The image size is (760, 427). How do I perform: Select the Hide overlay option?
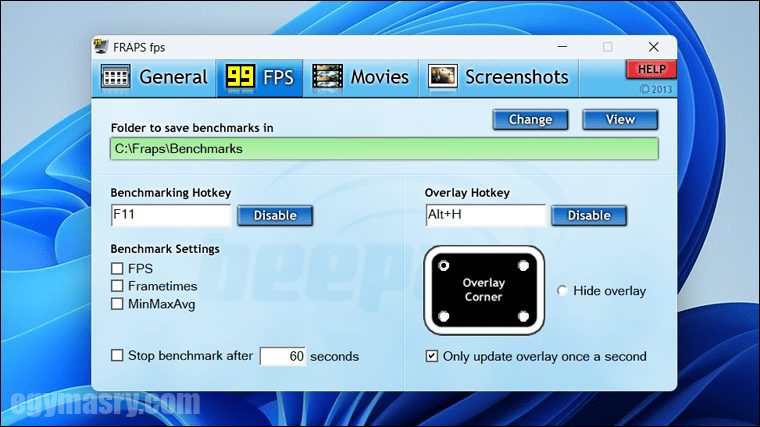(562, 291)
